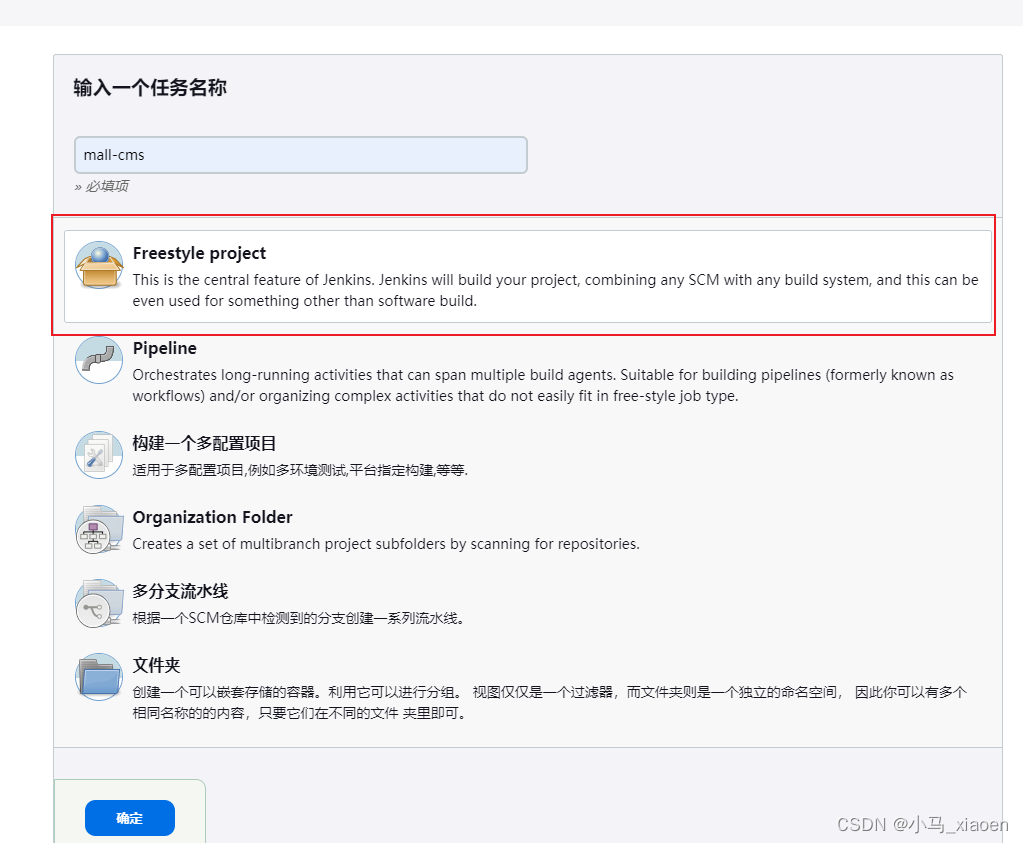Click the Pipeline pipe icon

point(99,360)
